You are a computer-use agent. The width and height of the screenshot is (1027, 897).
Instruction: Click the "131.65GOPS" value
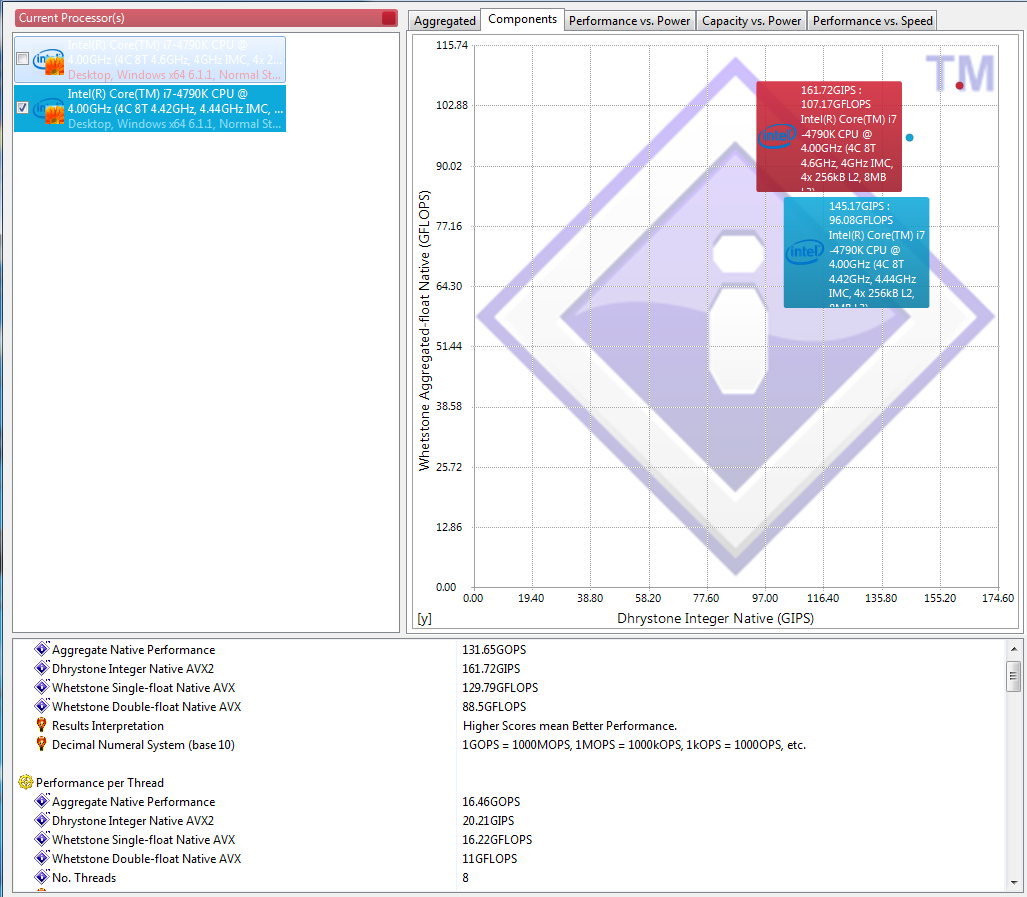pyautogui.click(x=495, y=650)
